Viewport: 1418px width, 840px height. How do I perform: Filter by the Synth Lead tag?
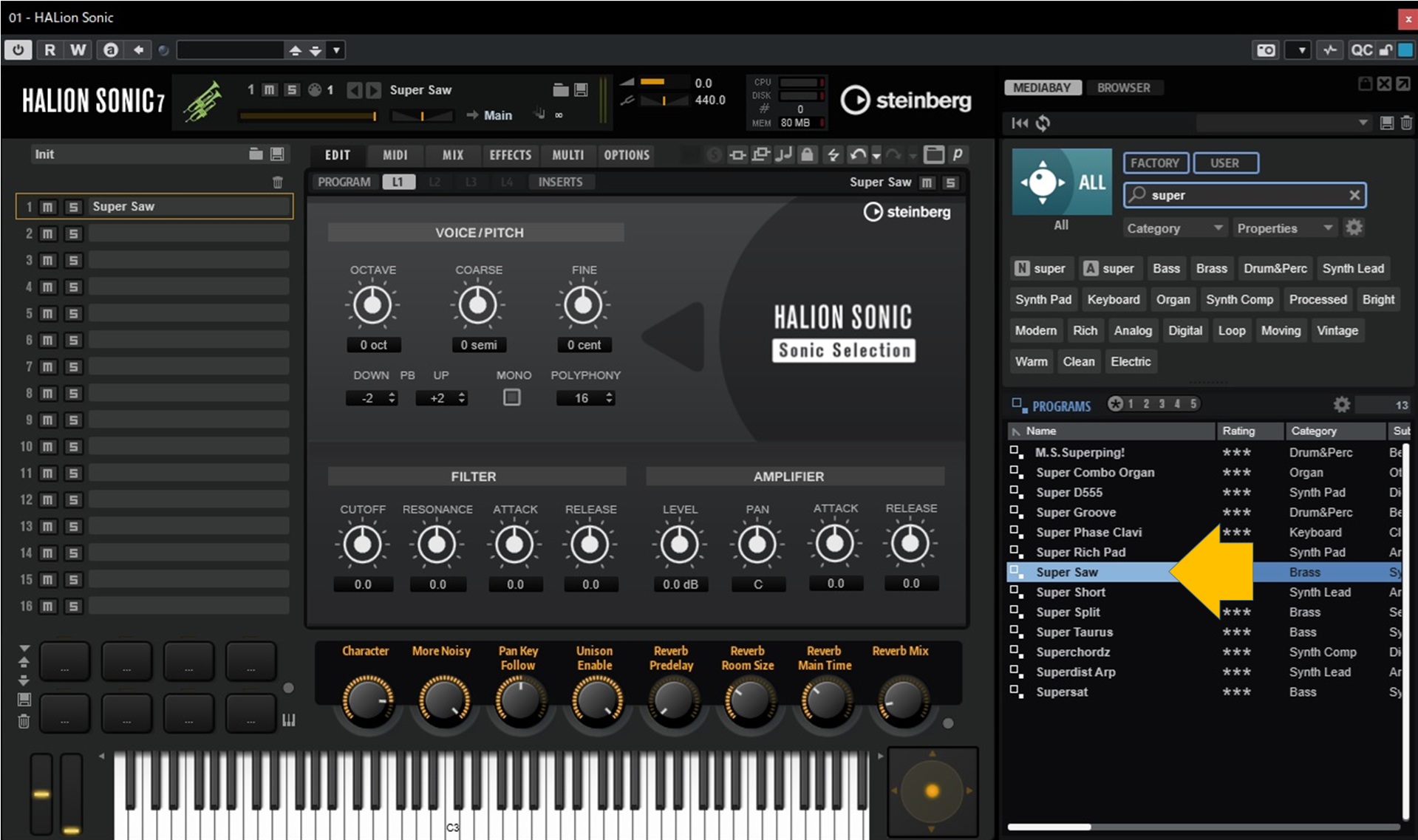point(1352,268)
